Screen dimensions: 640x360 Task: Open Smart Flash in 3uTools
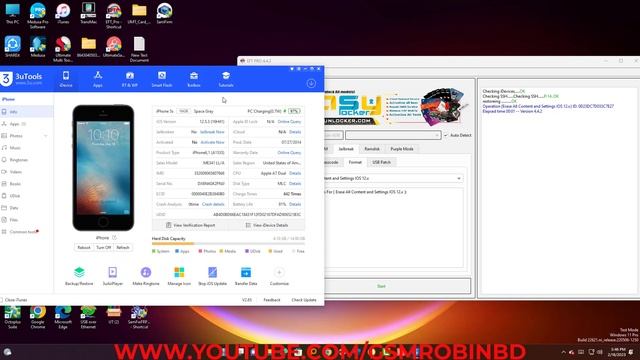coord(162,79)
